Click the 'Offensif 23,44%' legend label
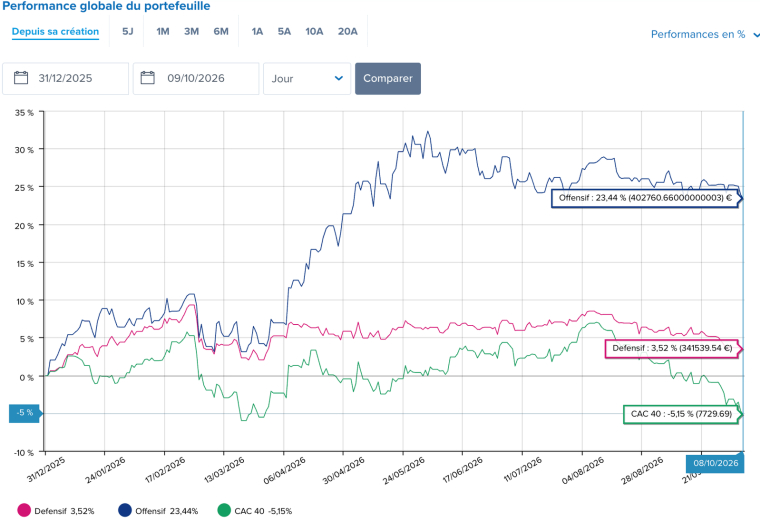The height and width of the screenshot is (522, 760). pyautogui.click(x=166, y=511)
